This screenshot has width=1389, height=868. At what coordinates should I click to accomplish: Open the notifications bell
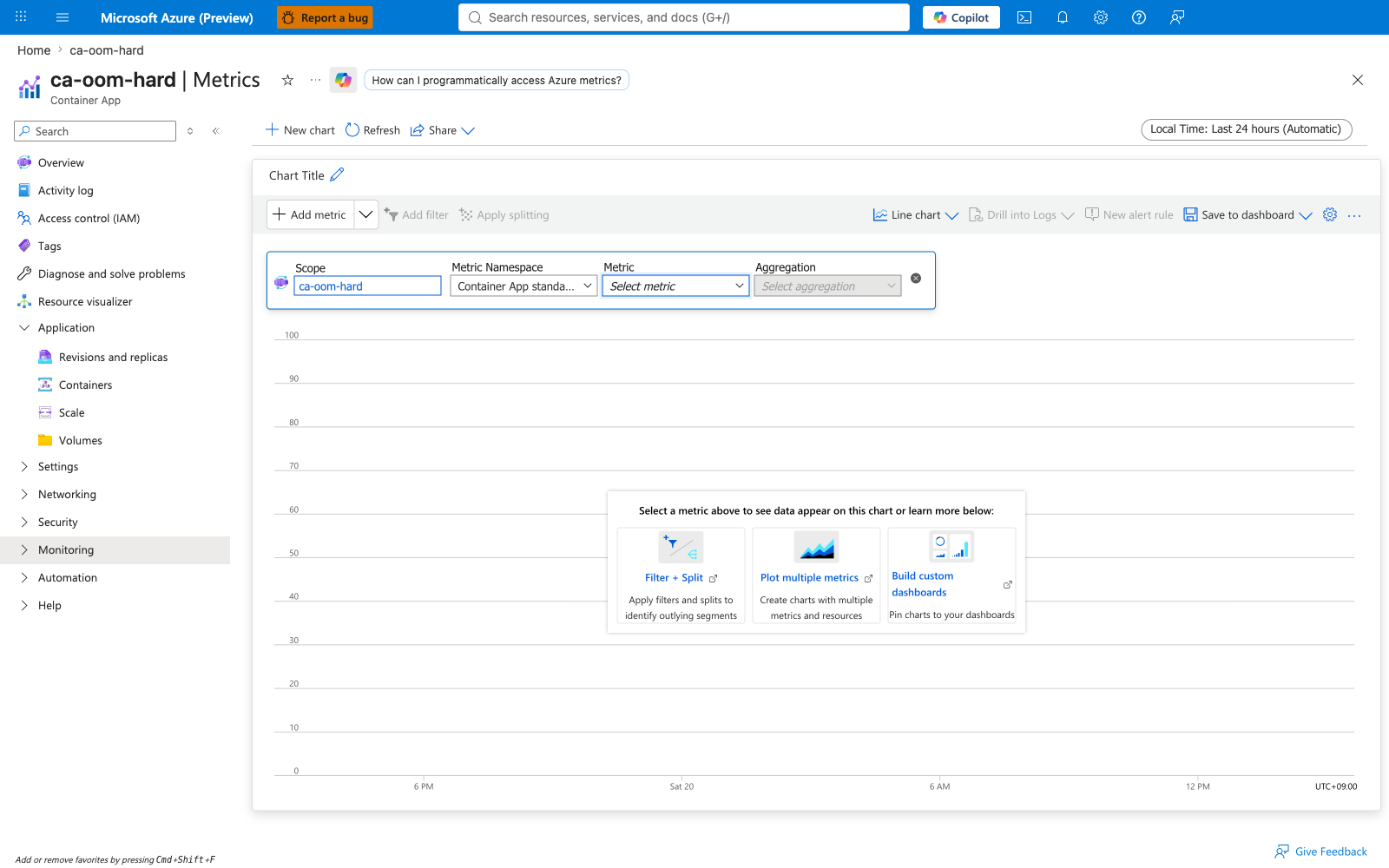pos(1063,17)
